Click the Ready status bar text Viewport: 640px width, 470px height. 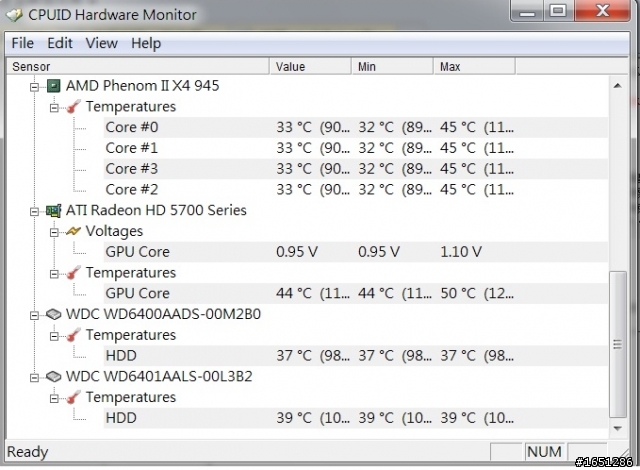tap(28, 452)
